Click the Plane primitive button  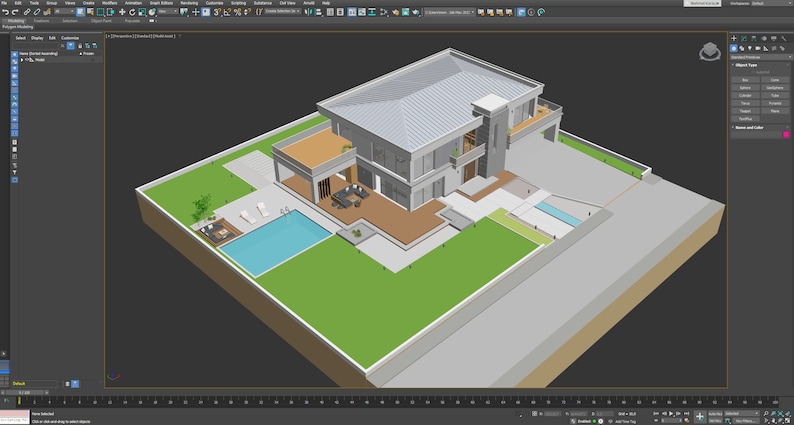775,111
